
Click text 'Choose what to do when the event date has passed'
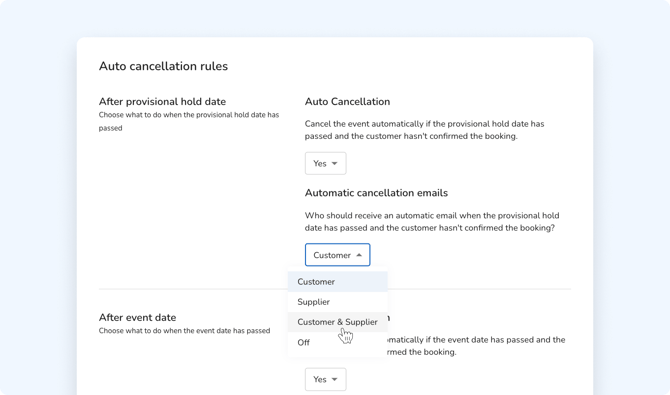coord(185,331)
